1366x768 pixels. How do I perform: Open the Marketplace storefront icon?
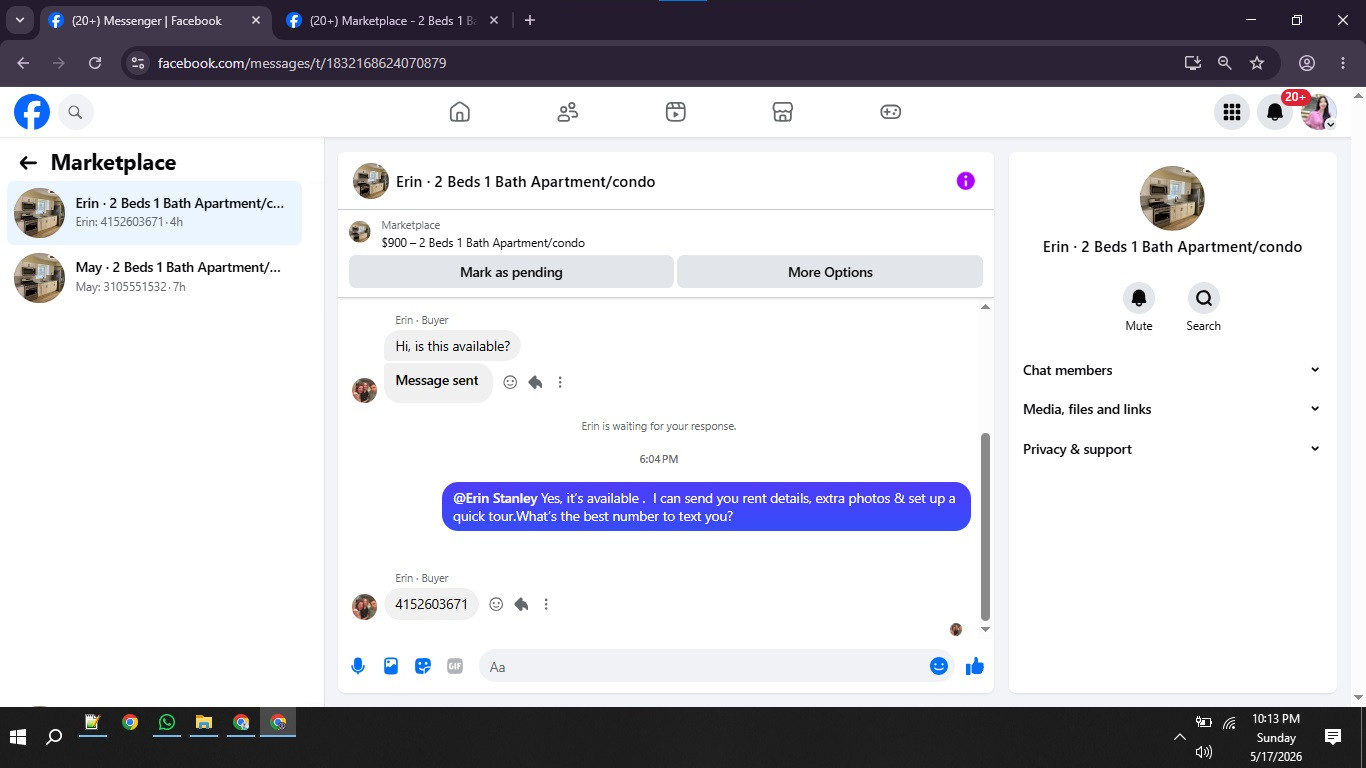[x=783, y=112]
